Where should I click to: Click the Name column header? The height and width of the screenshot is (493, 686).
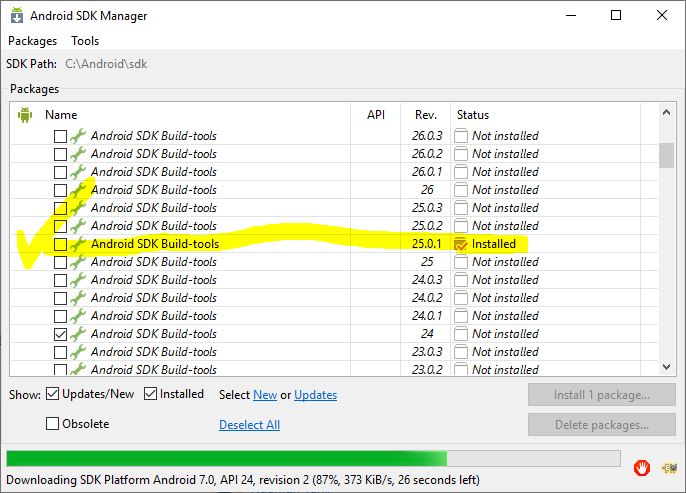click(61, 115)
